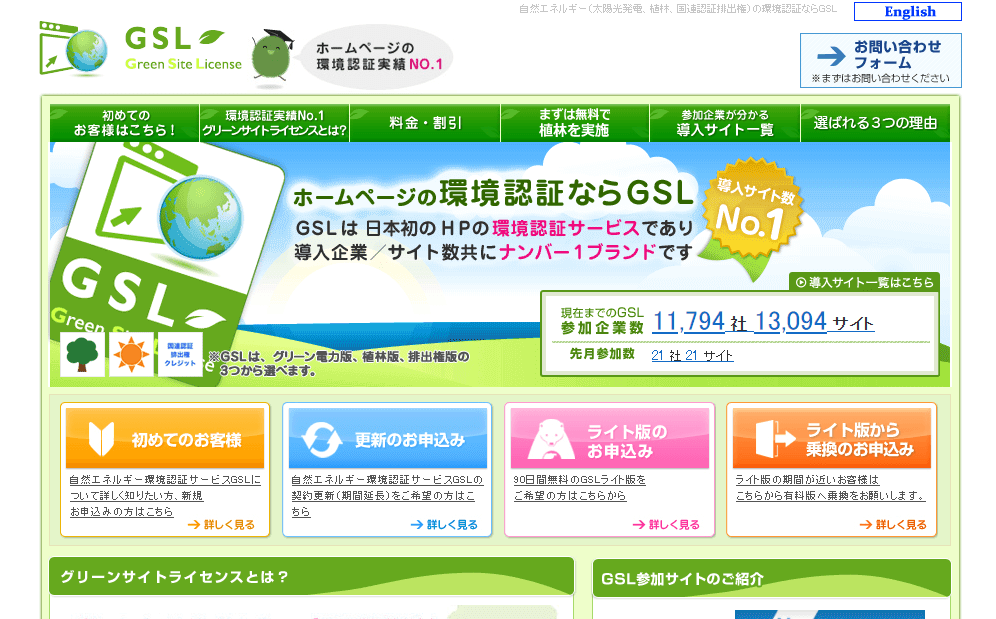Click the blue 更新のお申込み banner
996x619 pixels.
click(387, 439)
